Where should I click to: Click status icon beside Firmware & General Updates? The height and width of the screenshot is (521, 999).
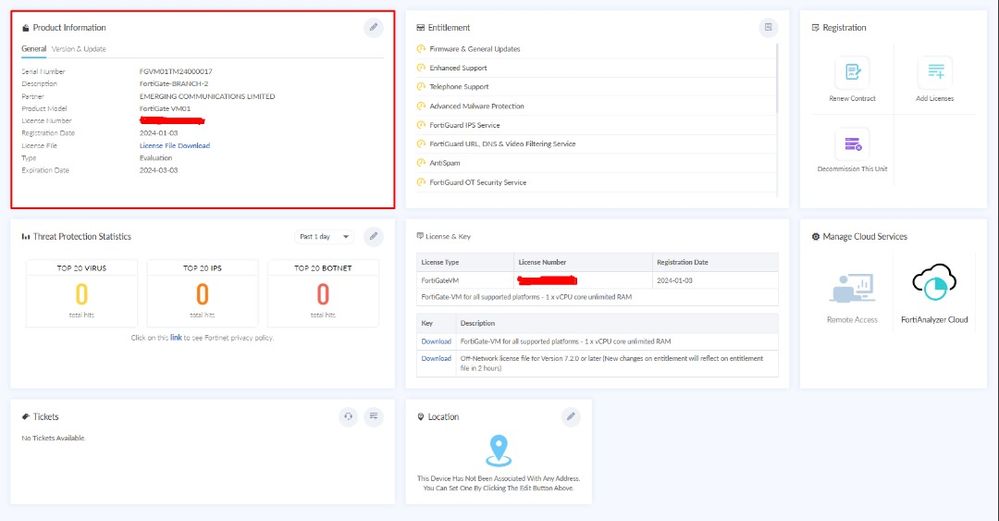420,48
